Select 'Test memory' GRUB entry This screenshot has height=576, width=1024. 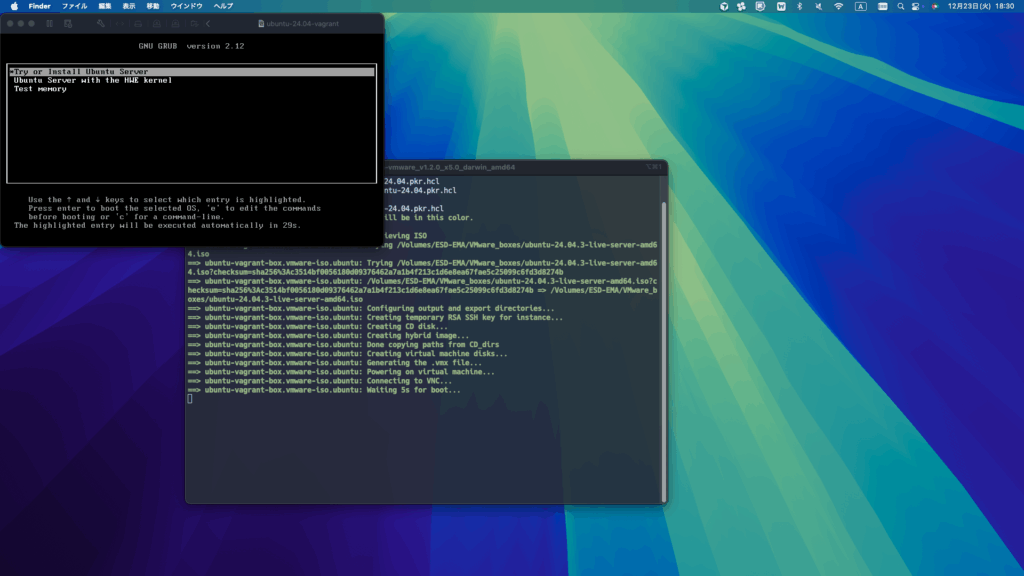point(40,89)
